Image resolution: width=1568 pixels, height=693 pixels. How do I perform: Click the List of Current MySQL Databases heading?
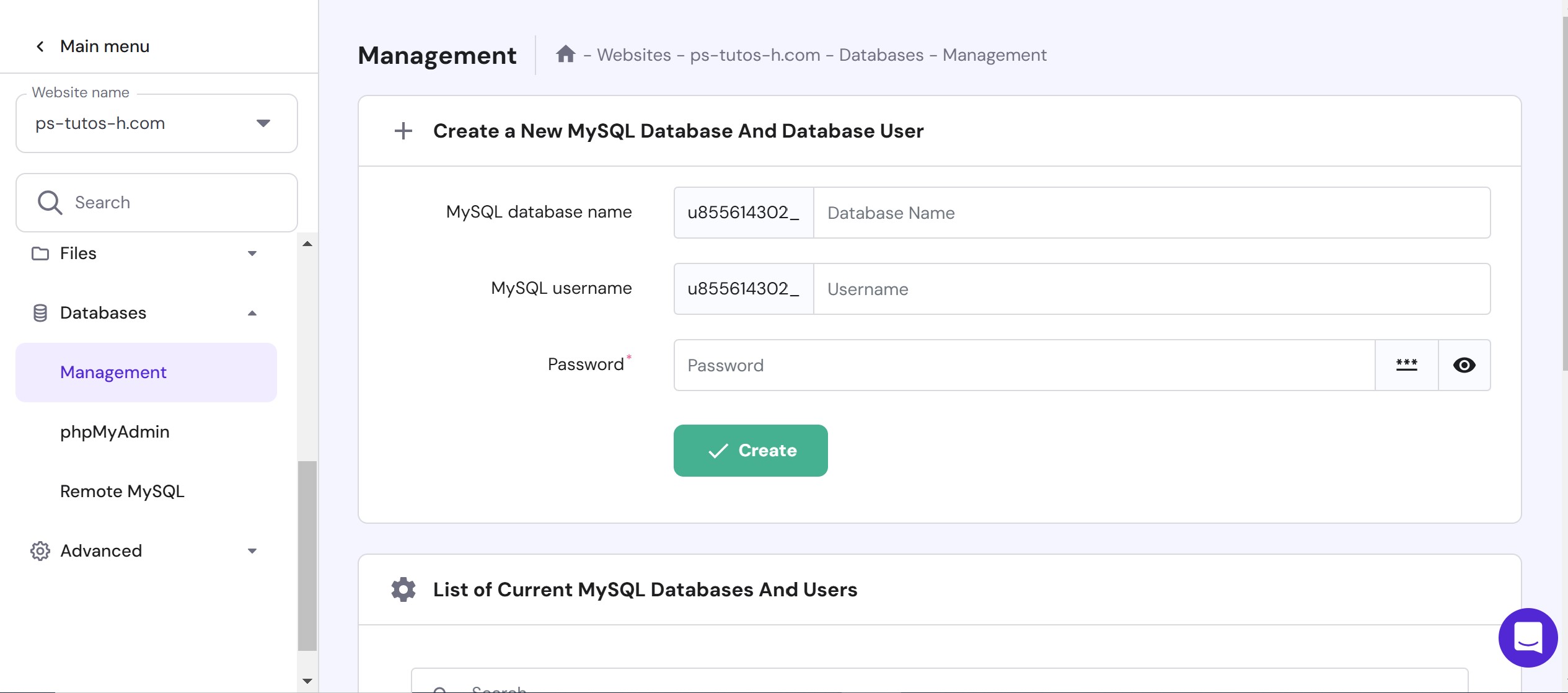(x=645, y=589)
